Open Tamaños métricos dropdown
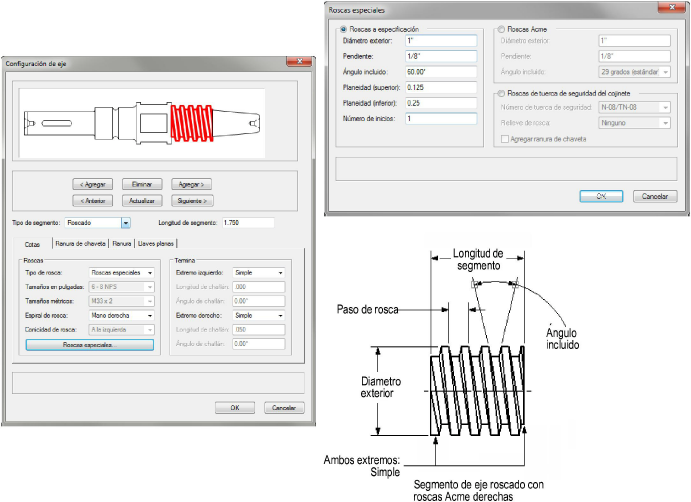Screen dimensions: 691x502 tap(121, 301)
